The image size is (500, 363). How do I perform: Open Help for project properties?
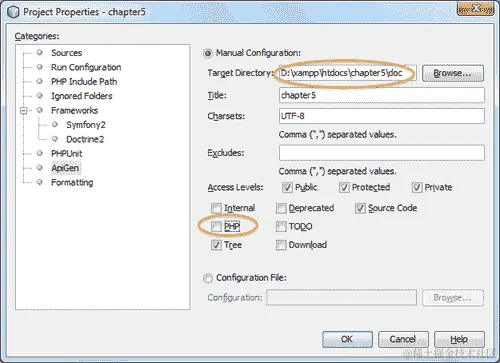(459, 339)
